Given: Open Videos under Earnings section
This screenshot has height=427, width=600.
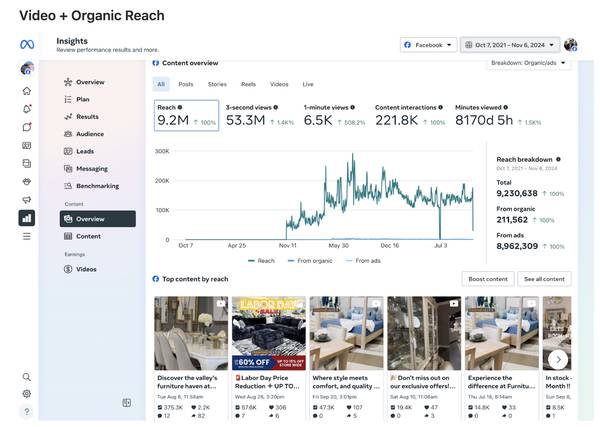Looking at the screenshot, I should pos(98,269).
